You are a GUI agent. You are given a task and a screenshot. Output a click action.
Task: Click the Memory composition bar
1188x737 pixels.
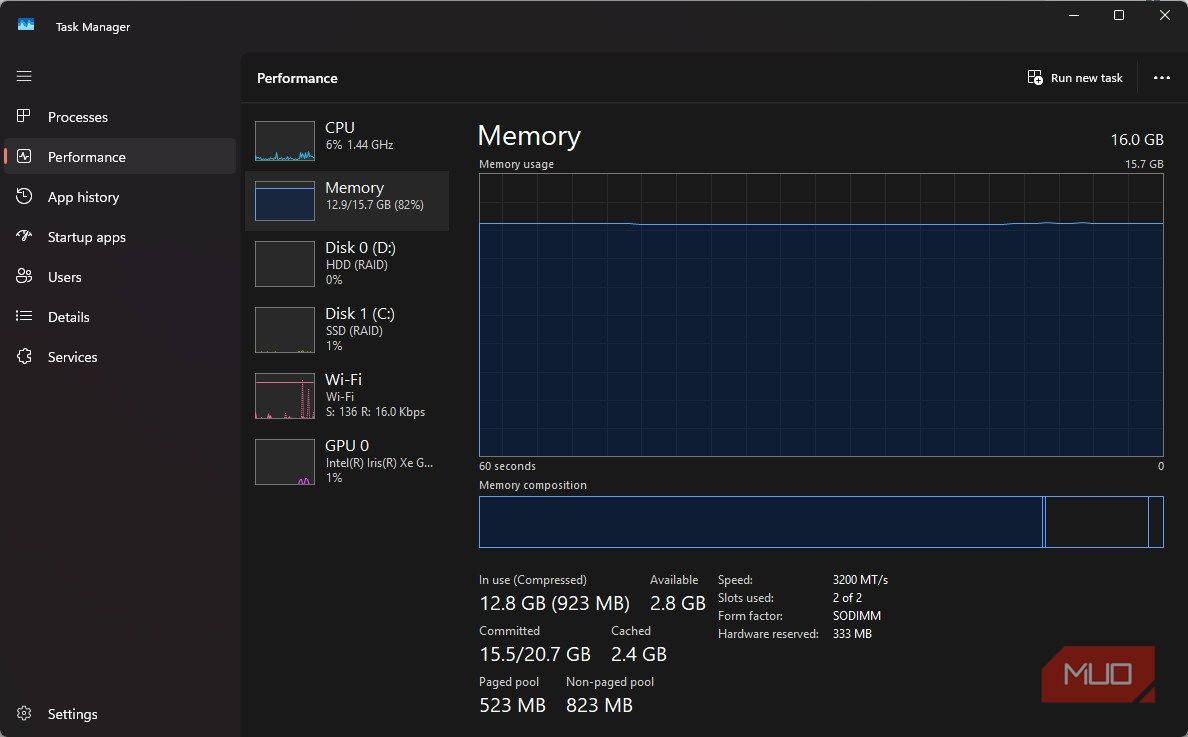pos(821,522)
